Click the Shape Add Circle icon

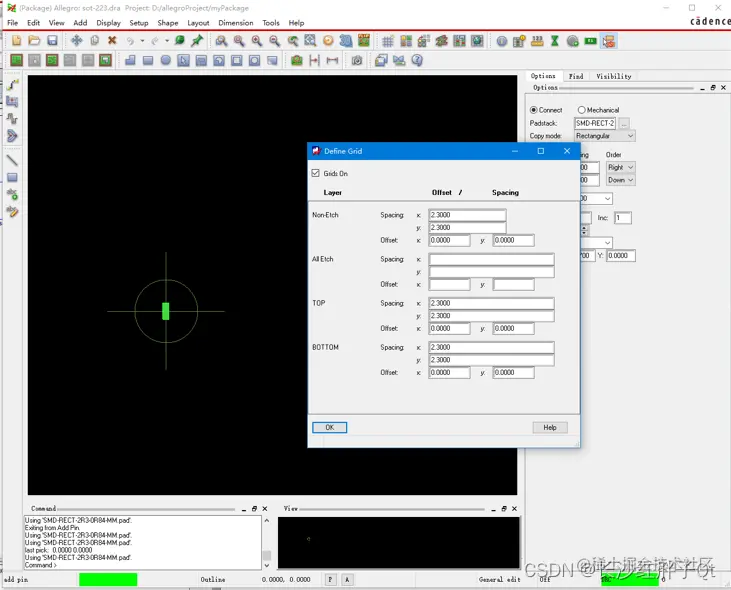tap(166, 60)
